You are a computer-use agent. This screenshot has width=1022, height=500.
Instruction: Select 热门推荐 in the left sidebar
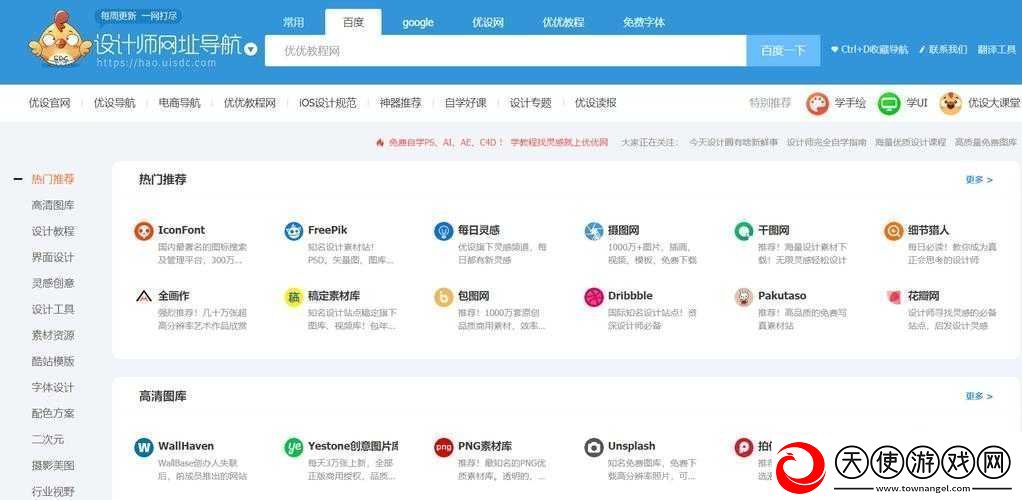pos(53,179)
